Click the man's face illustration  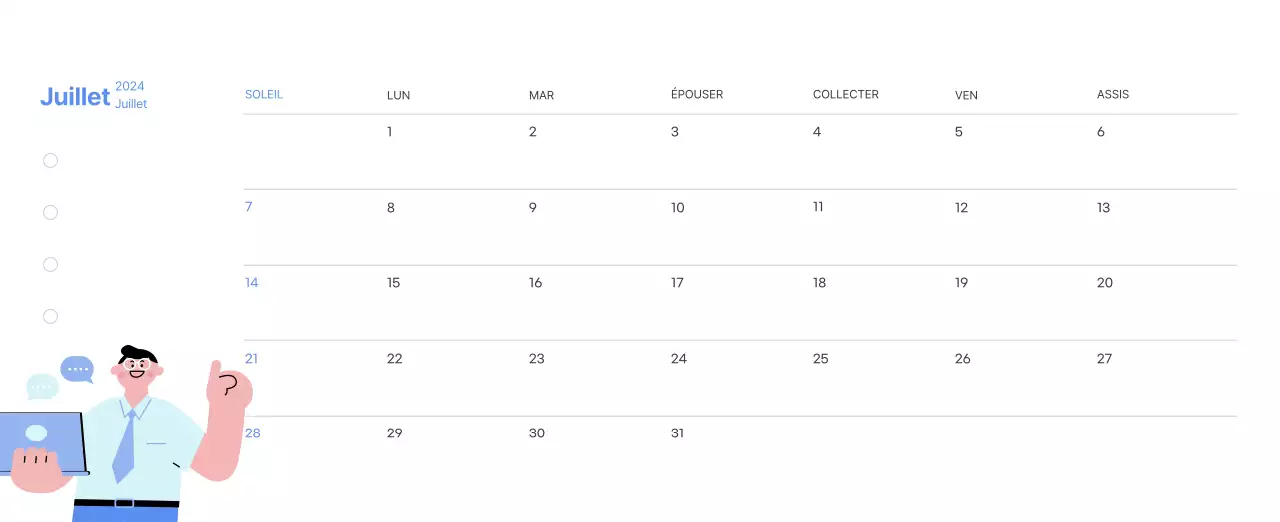[x=138, y=370]
